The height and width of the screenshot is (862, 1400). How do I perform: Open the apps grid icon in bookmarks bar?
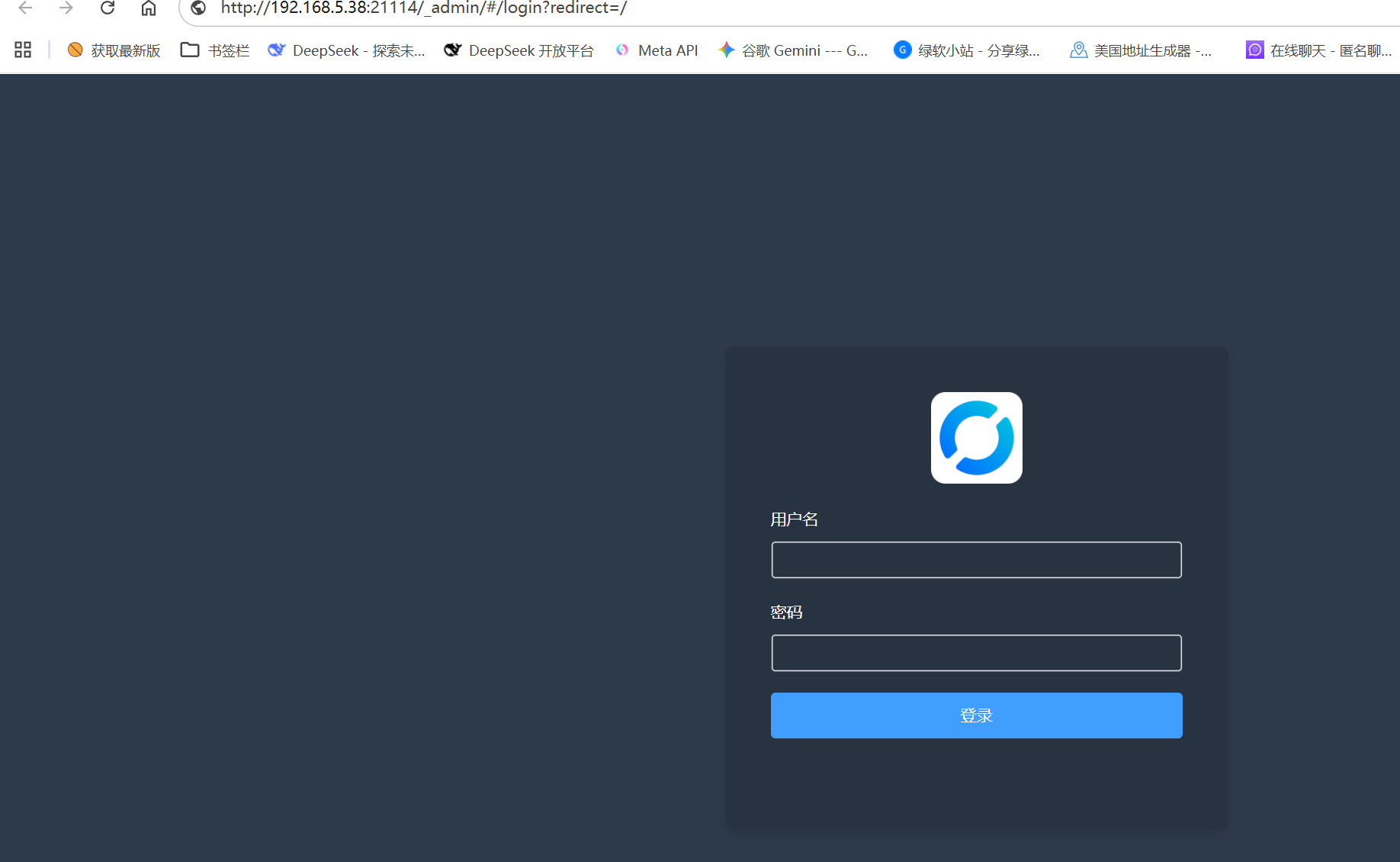(23, 50)
